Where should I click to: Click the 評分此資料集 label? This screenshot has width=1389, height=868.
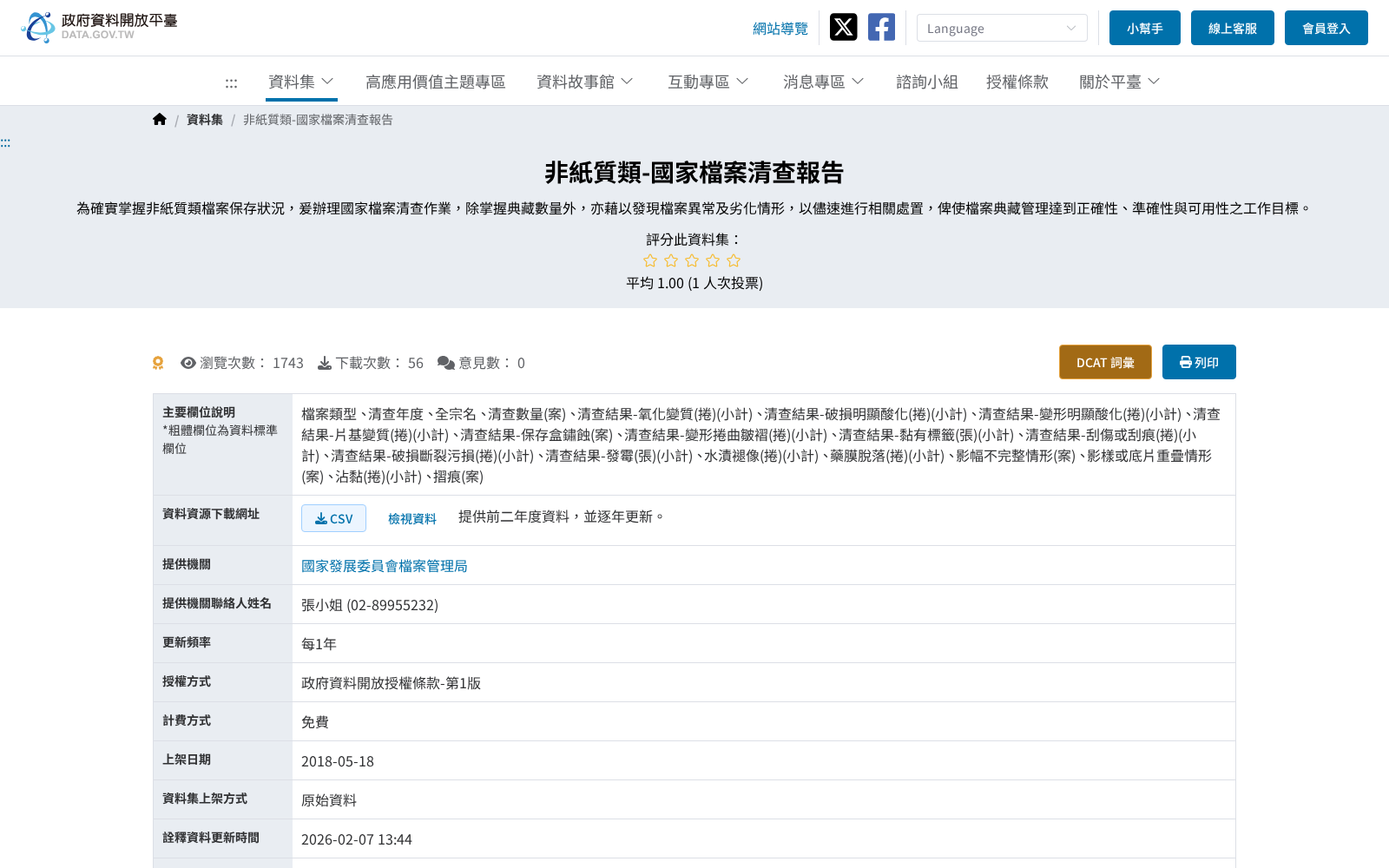pos(694,239)
